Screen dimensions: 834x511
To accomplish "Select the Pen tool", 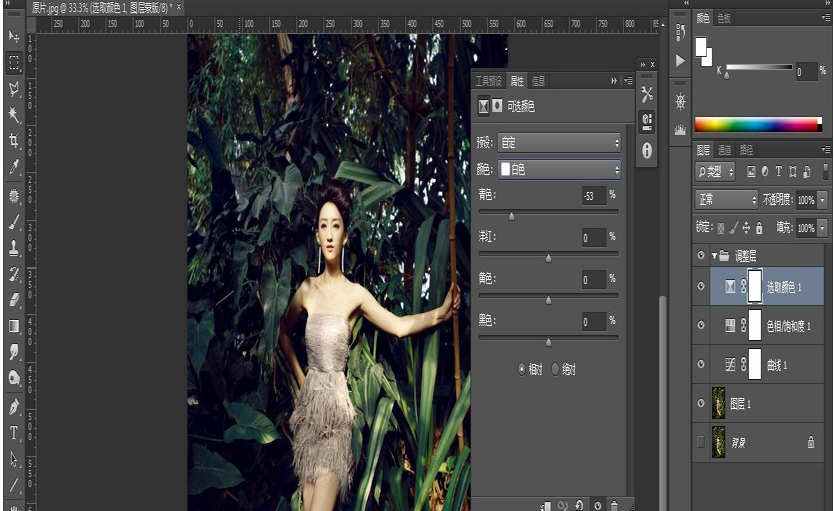I will pyautogui.click(x=14, y=407).
